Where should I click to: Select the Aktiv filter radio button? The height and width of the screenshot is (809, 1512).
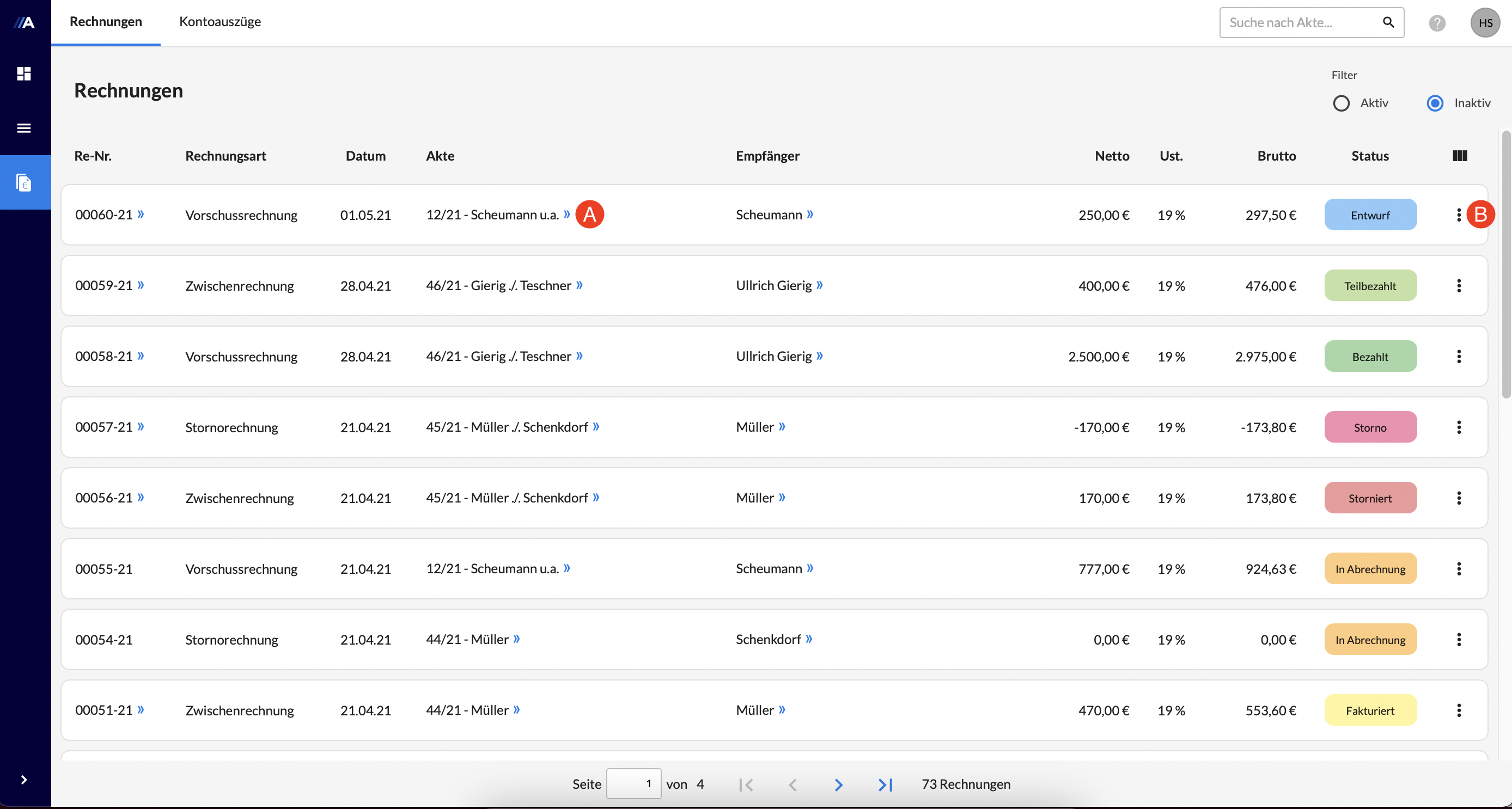tap(1341, 103)
